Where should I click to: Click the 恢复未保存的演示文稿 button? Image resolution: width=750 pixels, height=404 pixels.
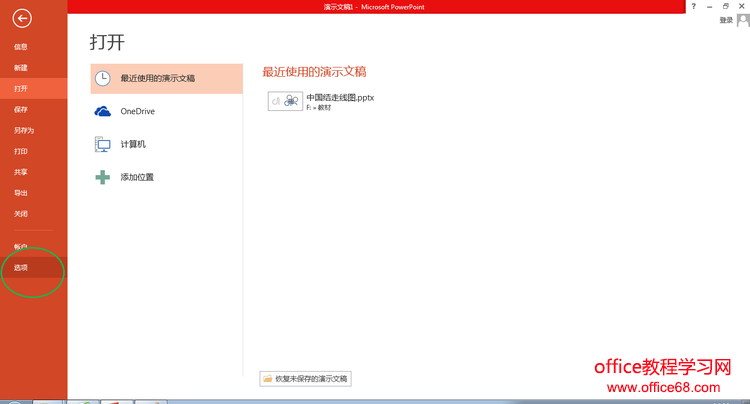click(306, 379)
